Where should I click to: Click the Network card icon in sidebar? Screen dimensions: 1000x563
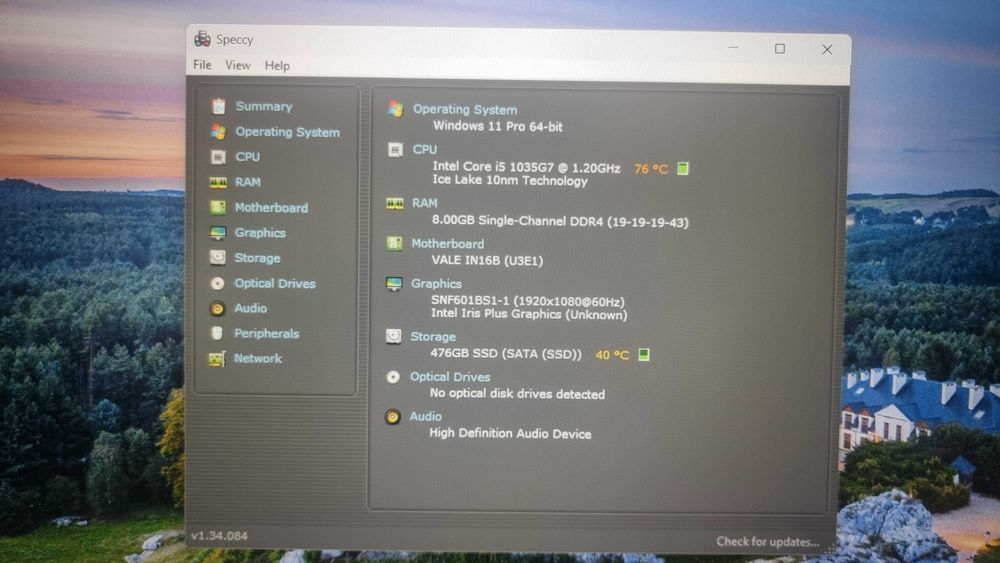pyautogui.click(x=217, y=359)
